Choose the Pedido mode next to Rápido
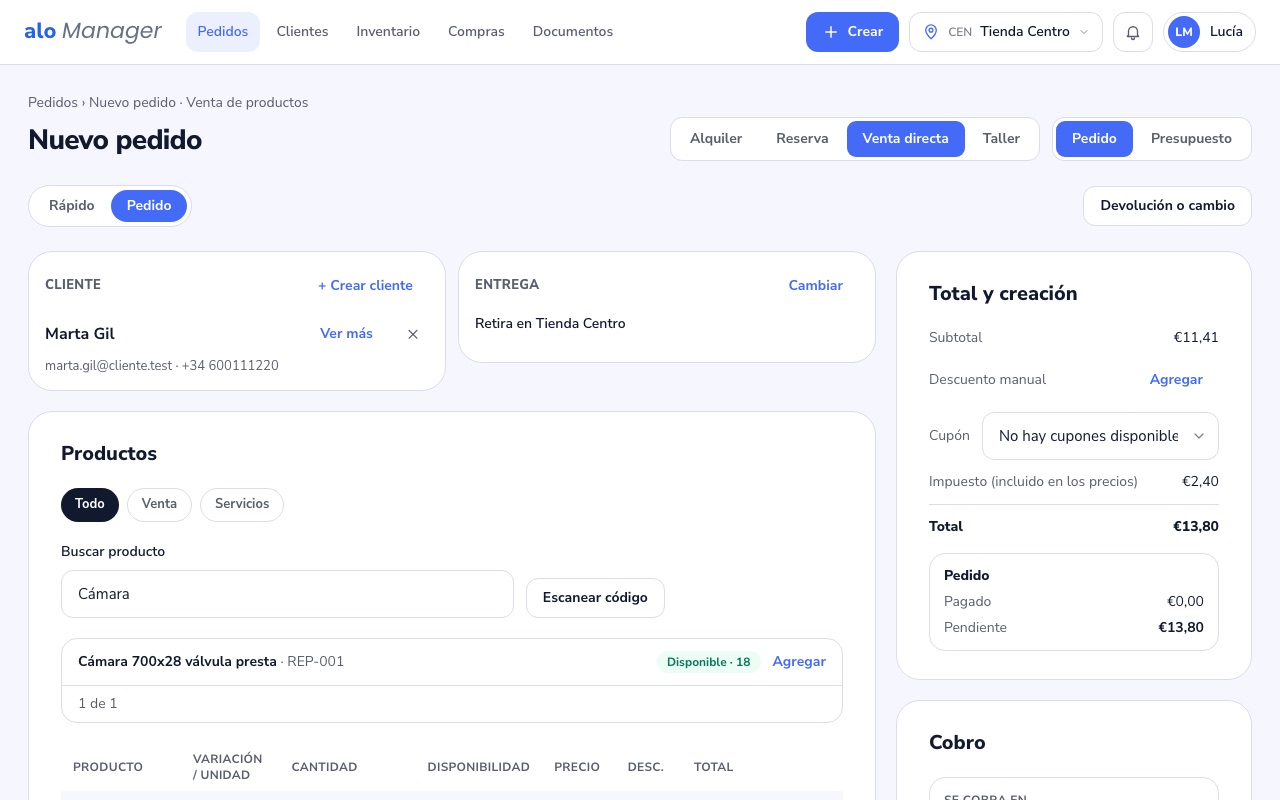 tap(149, 206)
